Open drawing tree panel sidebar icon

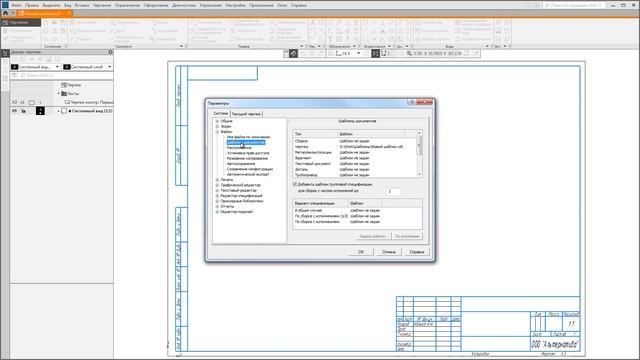pos(5,53)
